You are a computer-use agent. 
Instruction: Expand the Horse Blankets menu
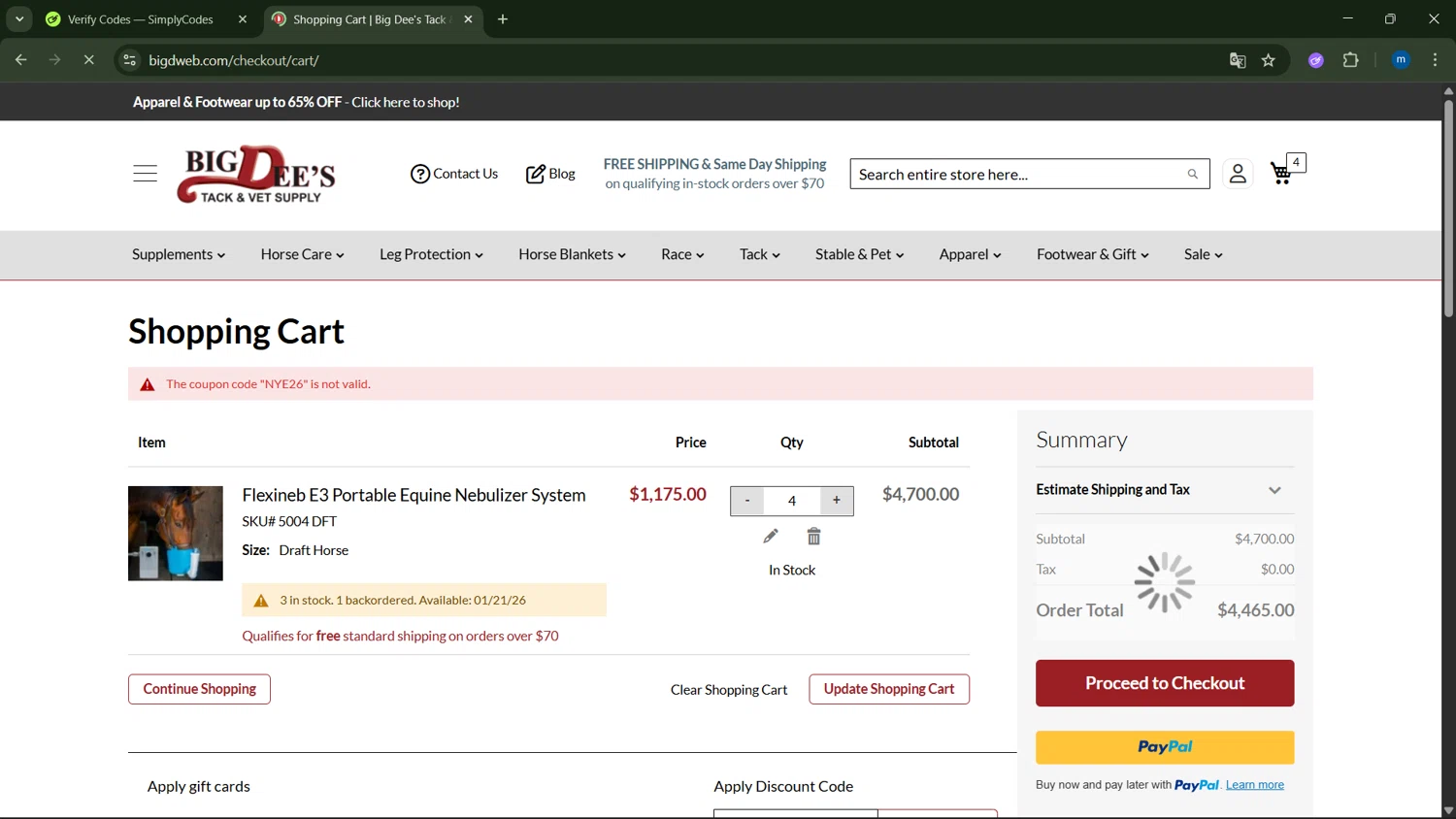click(572, 254)
